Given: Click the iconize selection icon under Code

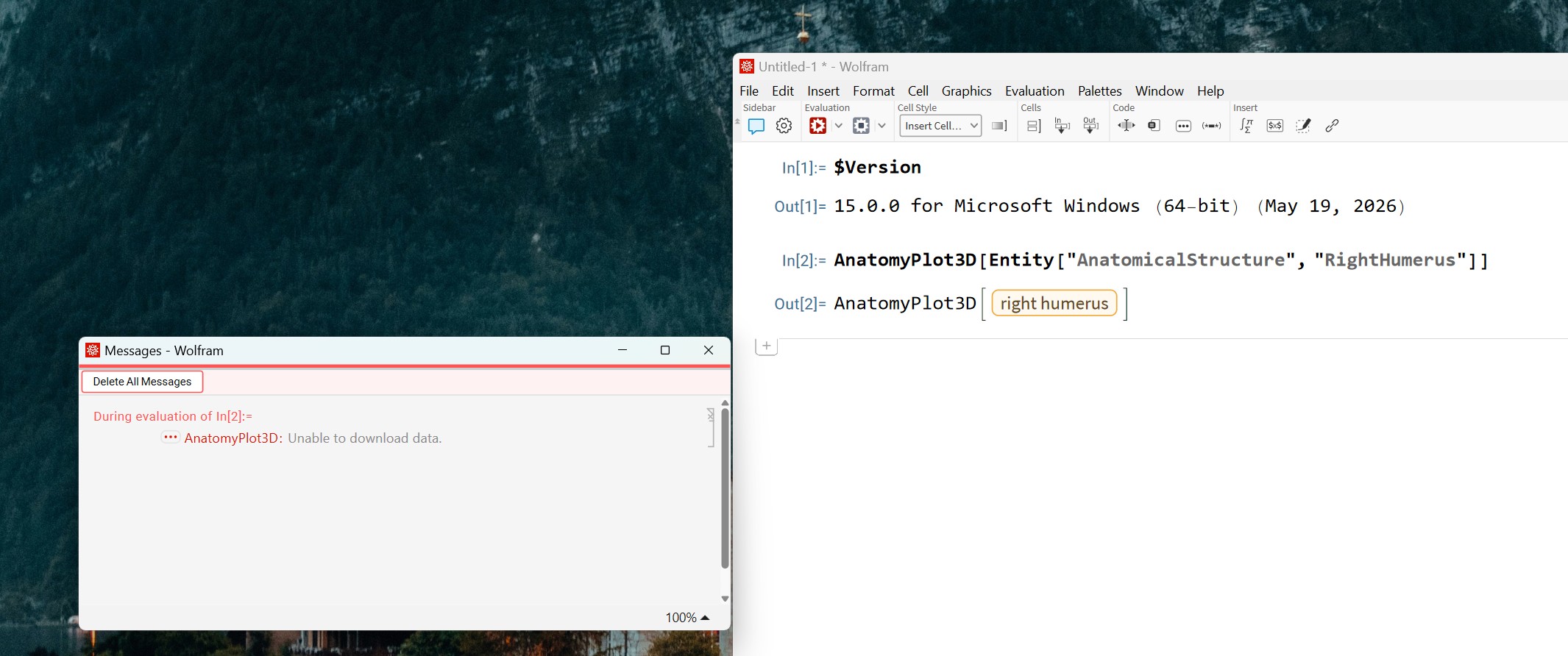Looking at the screenshot, I should [x=1154, y=126].
